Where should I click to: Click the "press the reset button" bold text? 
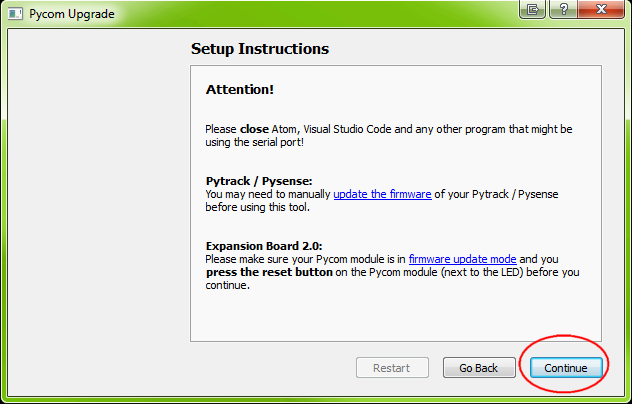(269, 272)
